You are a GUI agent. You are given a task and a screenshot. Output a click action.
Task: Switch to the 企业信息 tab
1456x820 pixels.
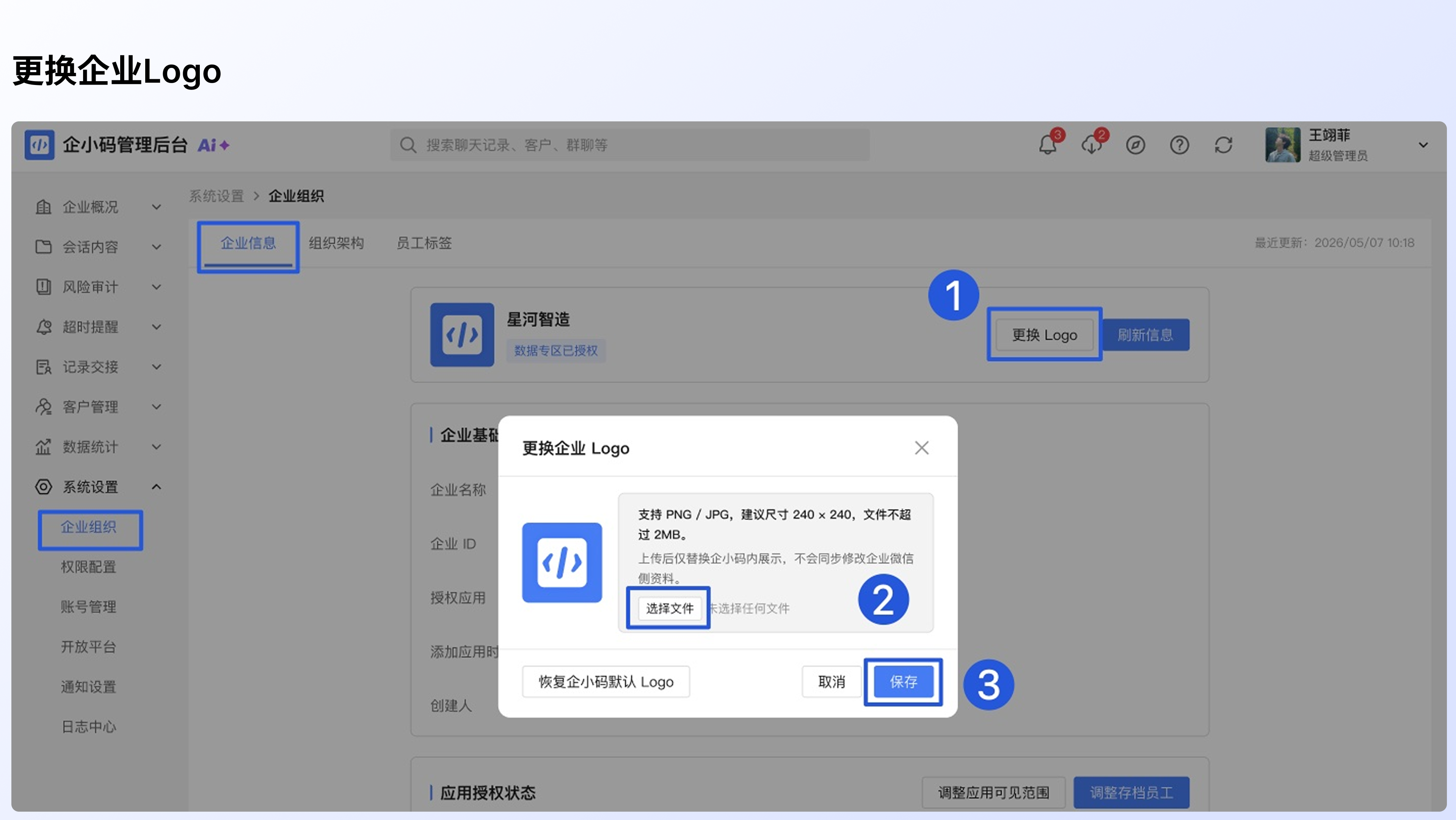click(248, 243)
